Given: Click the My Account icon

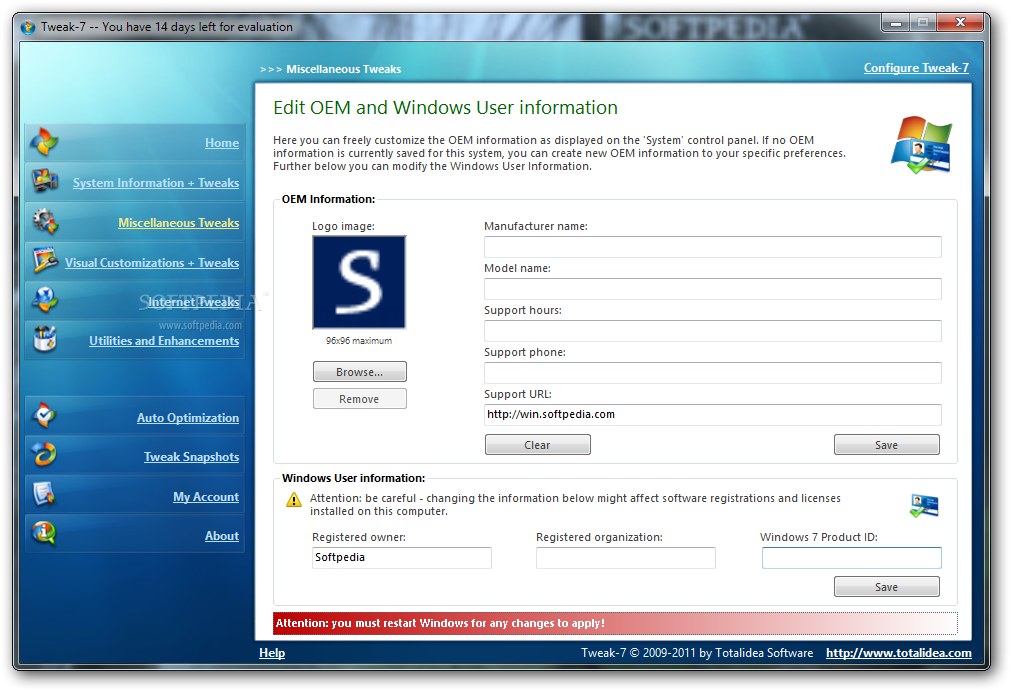Looking at the screenshot, I should [x=44, y=494].
